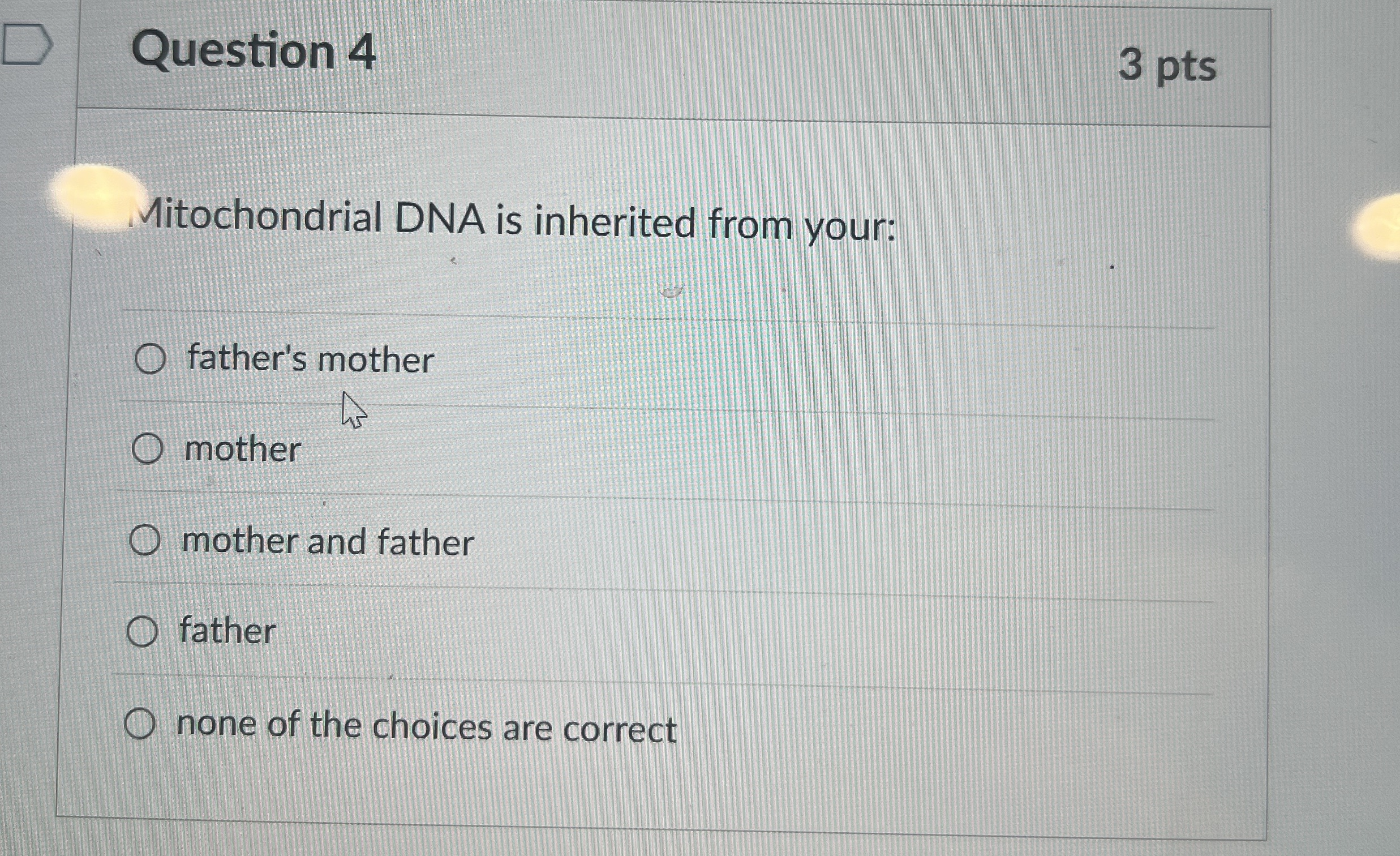Select the "father" radio button
1400x856 pixels.
point(143,632)
